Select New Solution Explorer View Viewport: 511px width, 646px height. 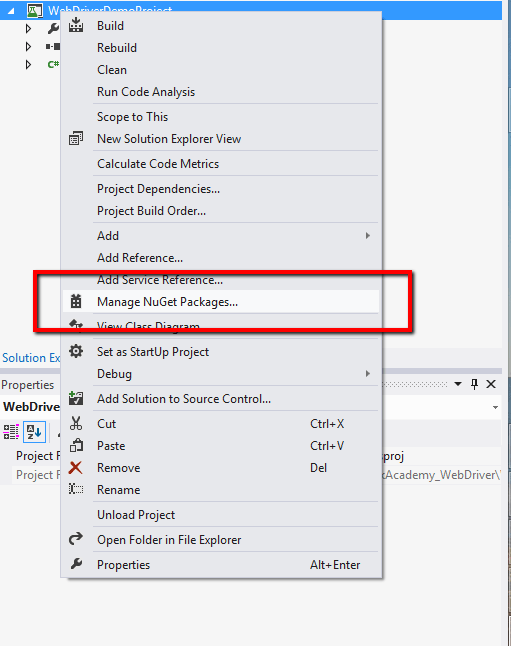point(220,139)
